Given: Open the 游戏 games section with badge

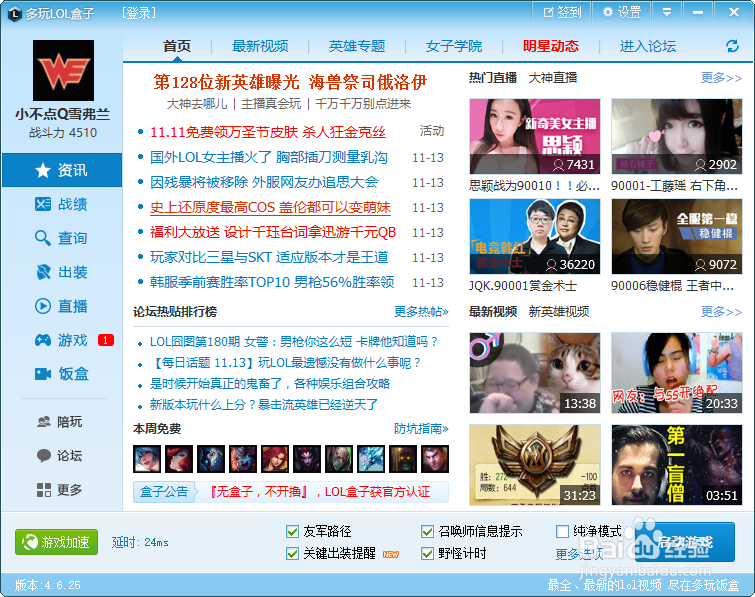Looking at the screenshot, I should tap(62, 340).
